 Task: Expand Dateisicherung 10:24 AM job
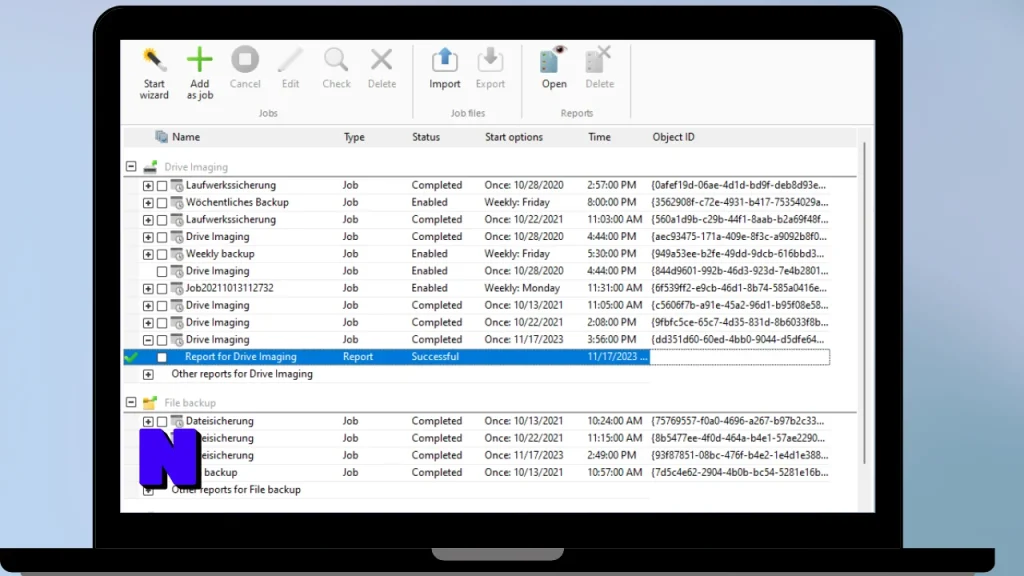(148, 422)
